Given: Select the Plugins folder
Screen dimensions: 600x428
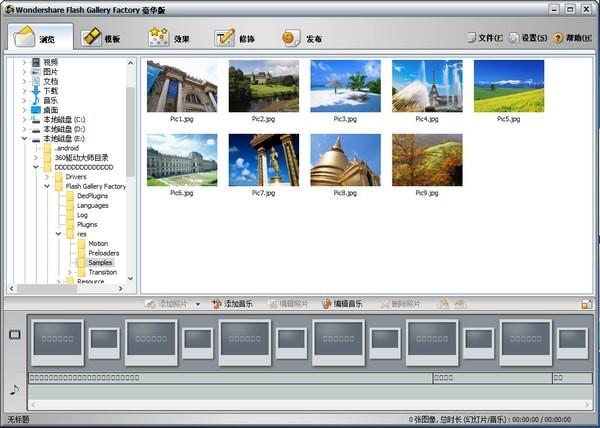Looking at the screenshot, I should click(87, 225).
